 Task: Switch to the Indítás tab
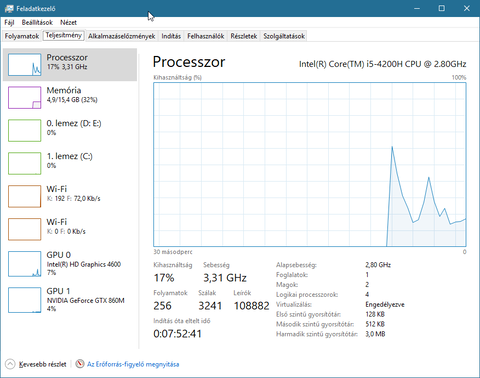pyautogui.click(x=171, y=36)
